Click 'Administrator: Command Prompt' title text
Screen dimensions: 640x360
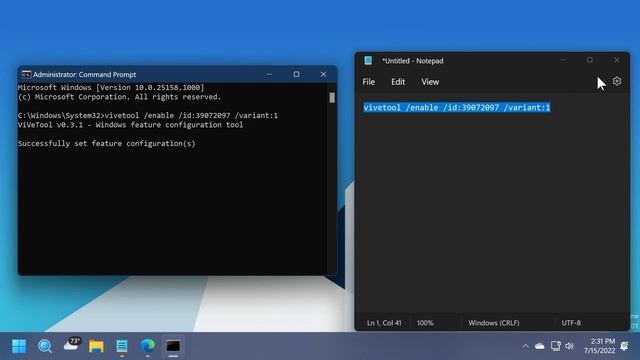84,74
